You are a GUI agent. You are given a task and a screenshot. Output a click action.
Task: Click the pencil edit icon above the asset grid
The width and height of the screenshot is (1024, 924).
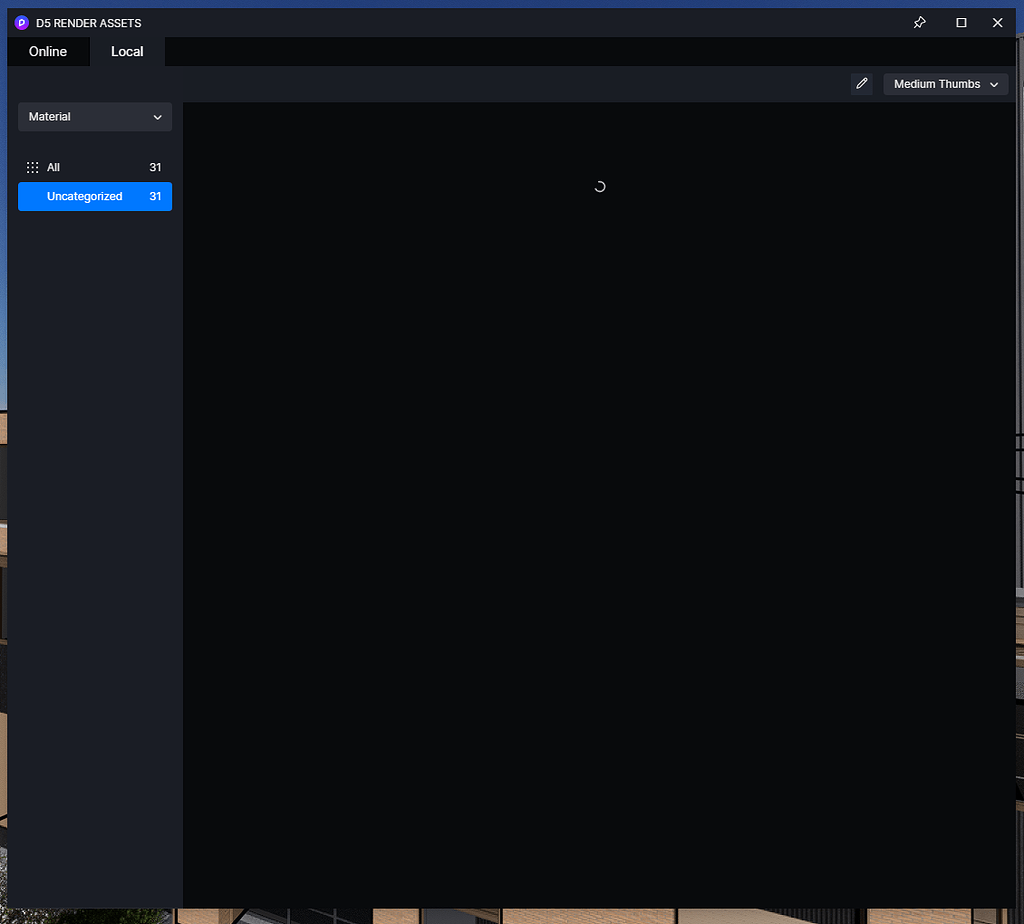pos(861,83)
